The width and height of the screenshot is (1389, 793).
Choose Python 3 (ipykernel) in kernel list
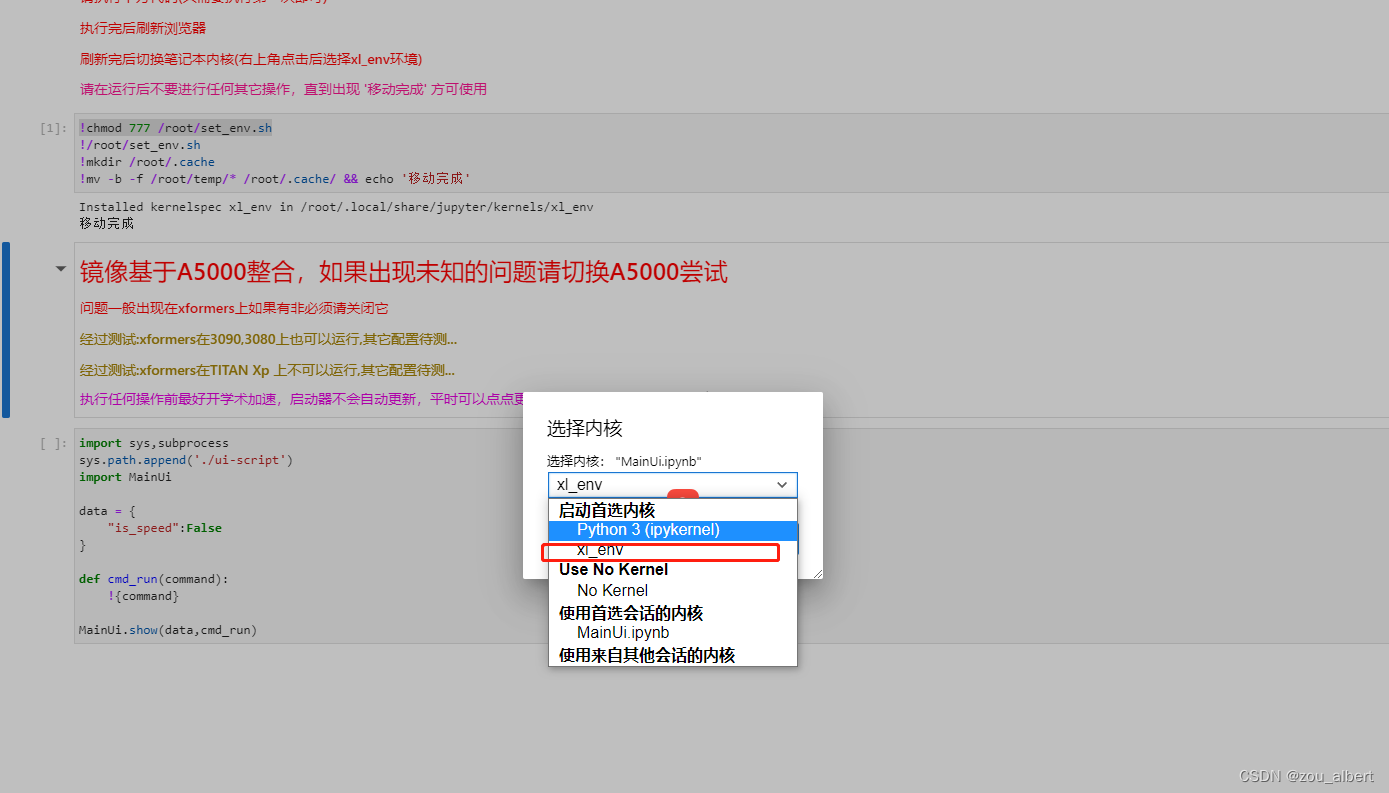(x=673, y=530)
